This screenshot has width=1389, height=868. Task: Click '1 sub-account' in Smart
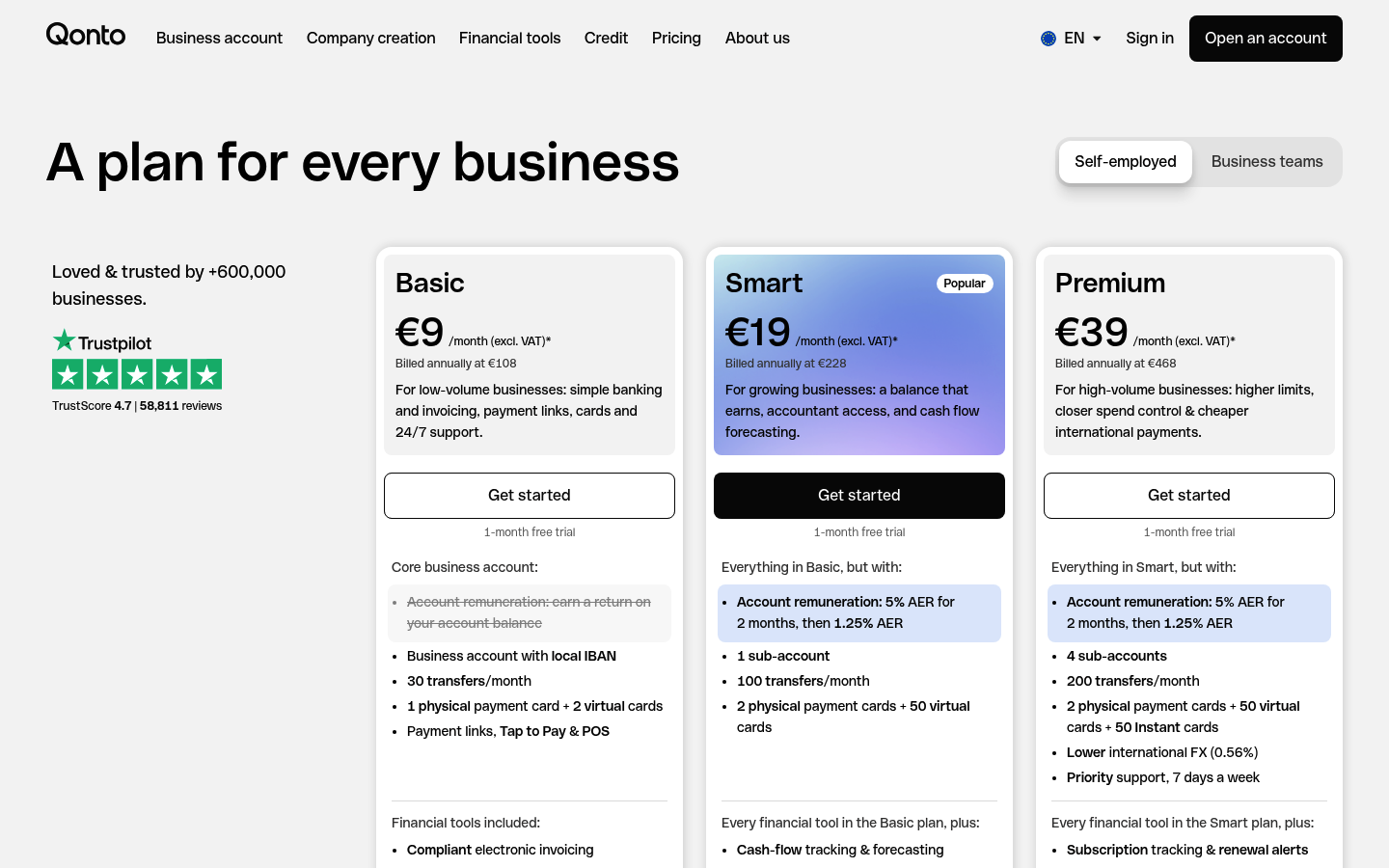[783, 656]
